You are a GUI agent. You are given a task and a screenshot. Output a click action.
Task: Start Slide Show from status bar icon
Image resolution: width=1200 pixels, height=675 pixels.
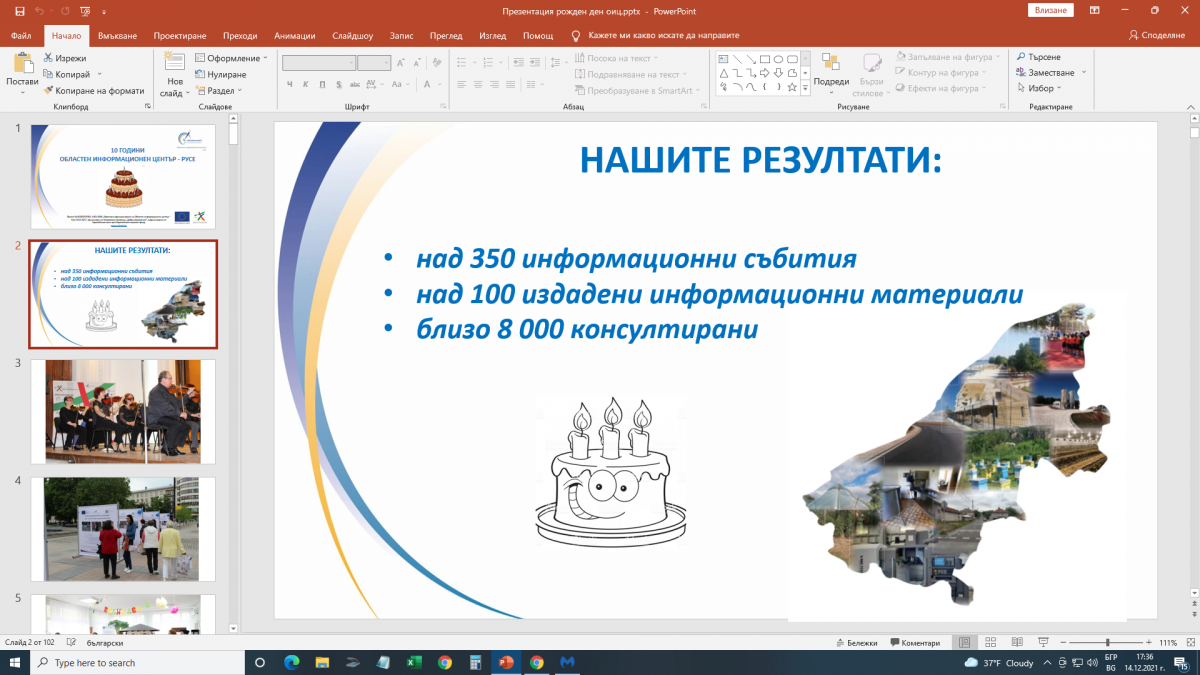click(1042, 643)
